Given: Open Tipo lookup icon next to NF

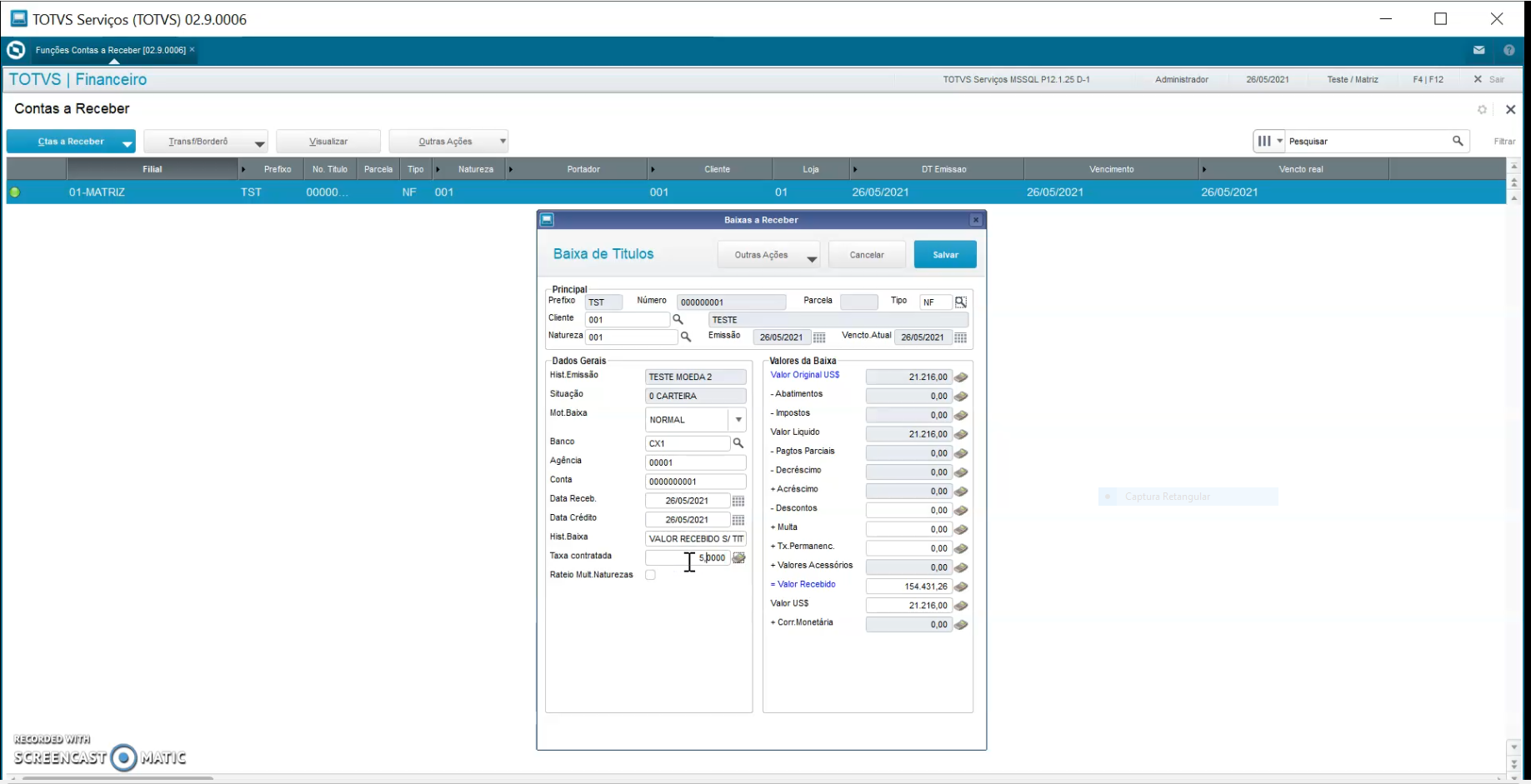Looking at the screenshot, I should click(961, 302).
